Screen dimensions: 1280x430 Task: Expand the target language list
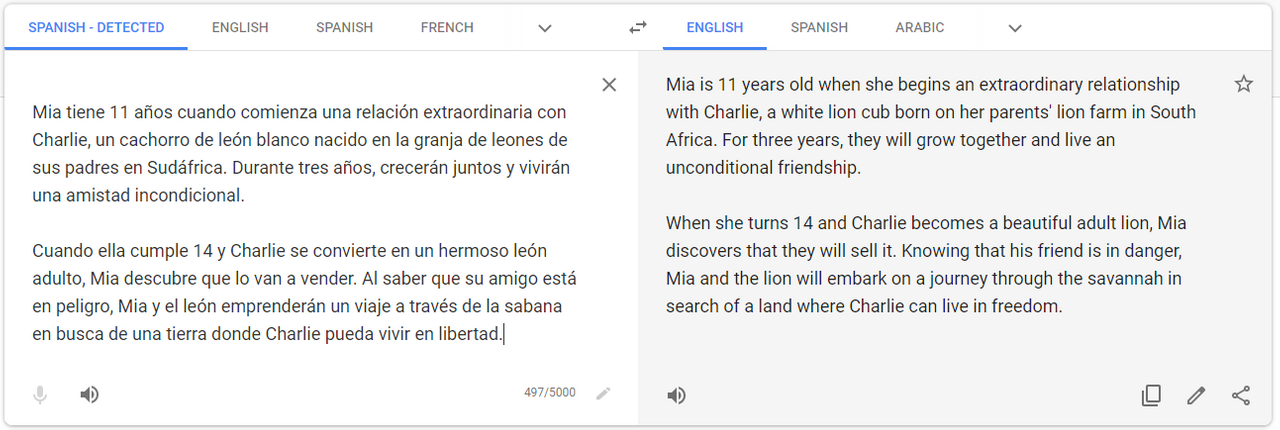click(1015, 28)
